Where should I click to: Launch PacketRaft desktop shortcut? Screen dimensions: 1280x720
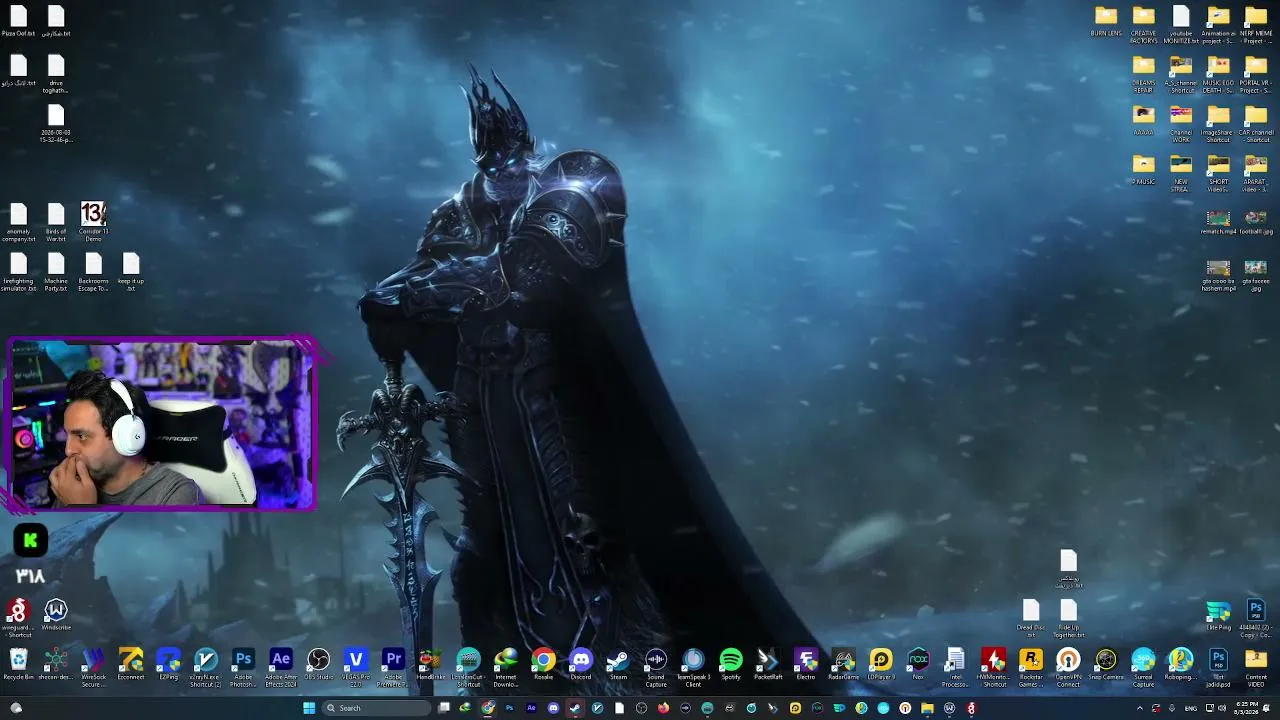(x=768, y=664)
